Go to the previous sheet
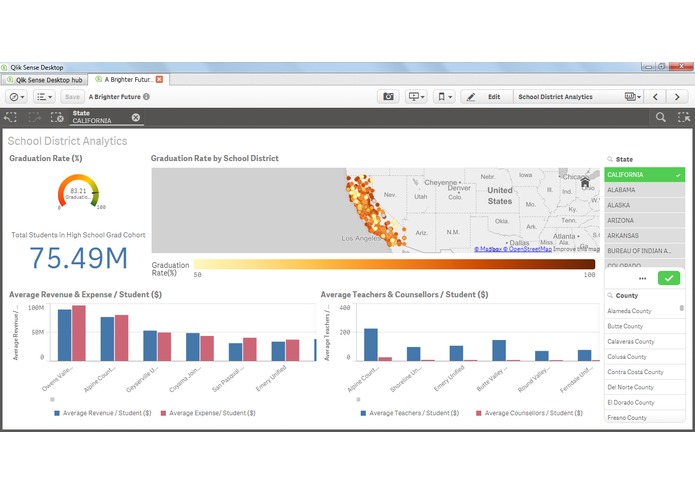The height and width of the screenshot is (494, 695). [655, 97]
